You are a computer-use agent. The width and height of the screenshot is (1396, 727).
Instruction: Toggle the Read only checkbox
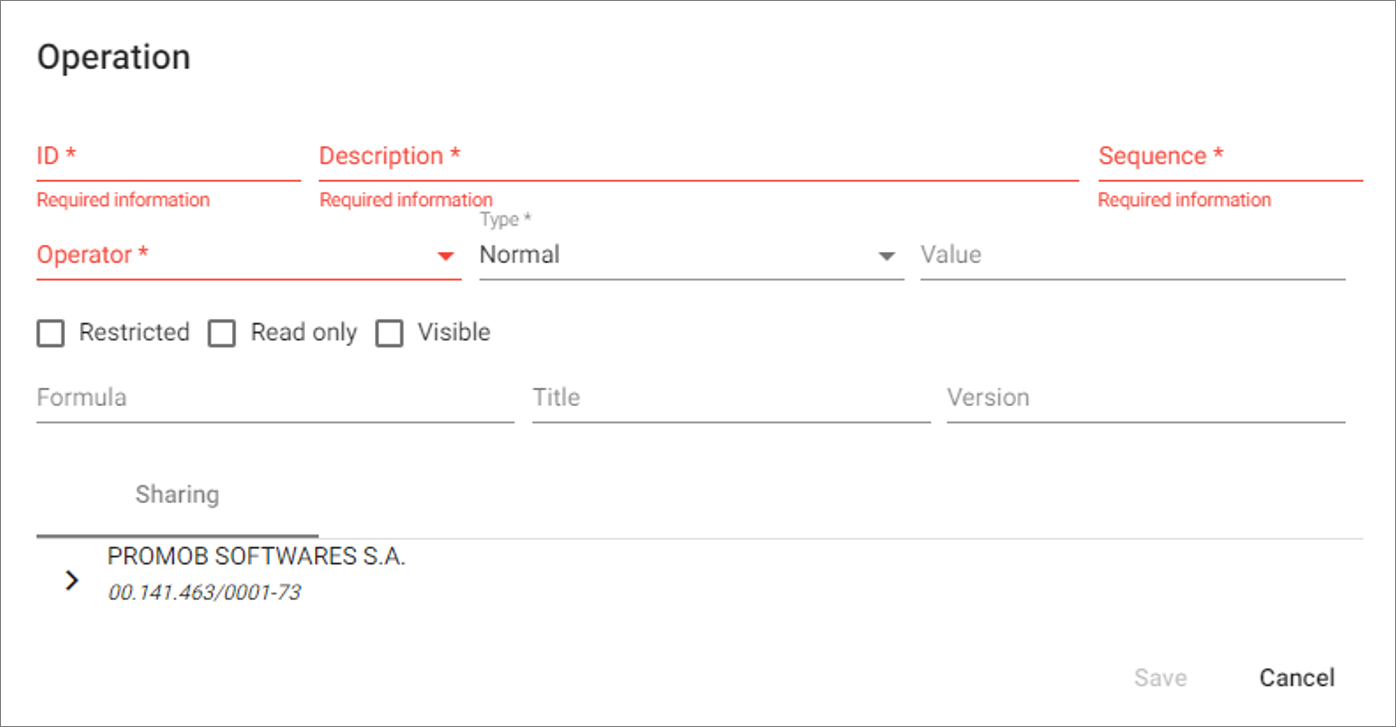221,333
